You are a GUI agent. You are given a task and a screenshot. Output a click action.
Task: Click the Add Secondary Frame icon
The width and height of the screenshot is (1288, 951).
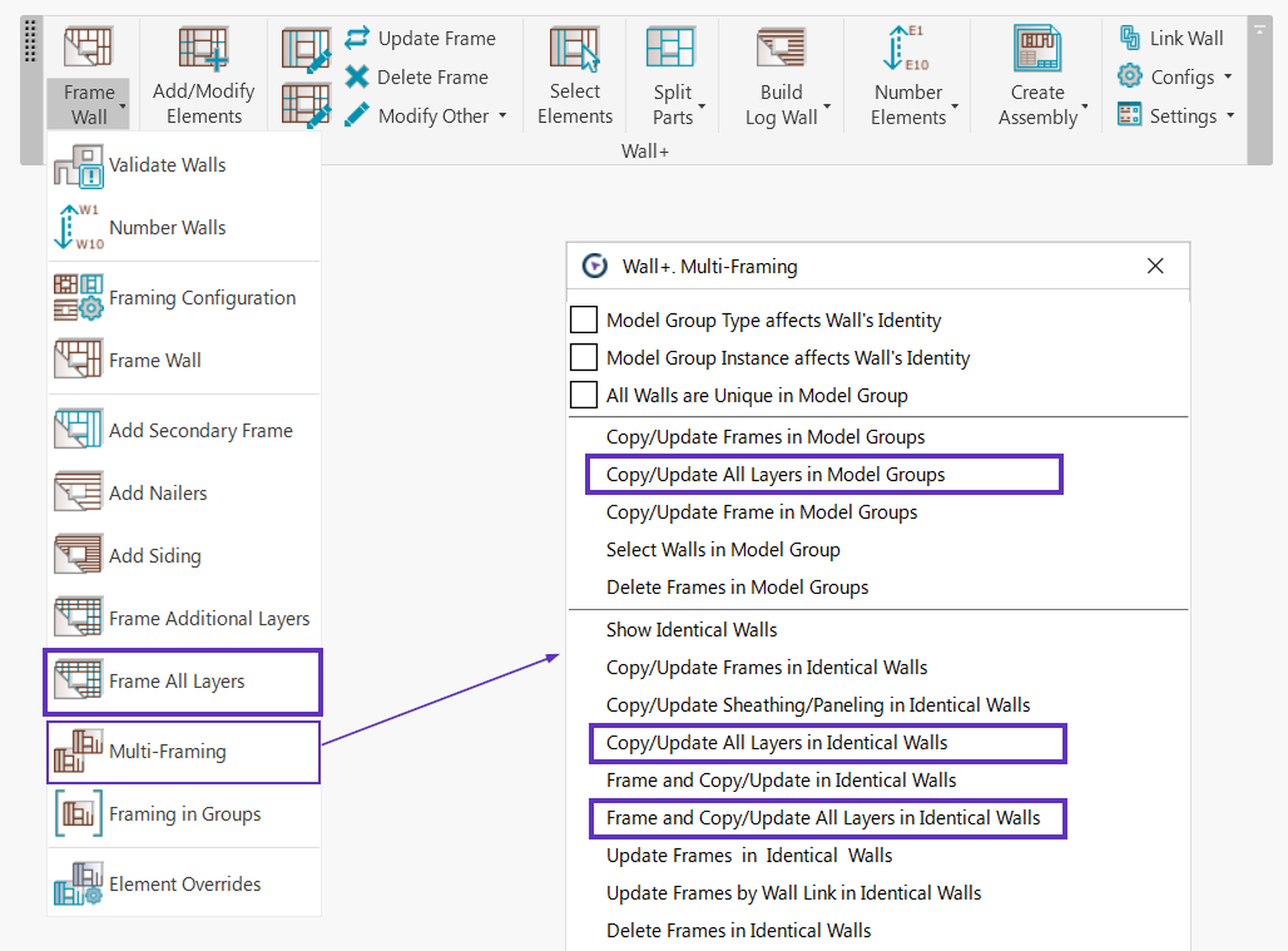pos(78,429)
